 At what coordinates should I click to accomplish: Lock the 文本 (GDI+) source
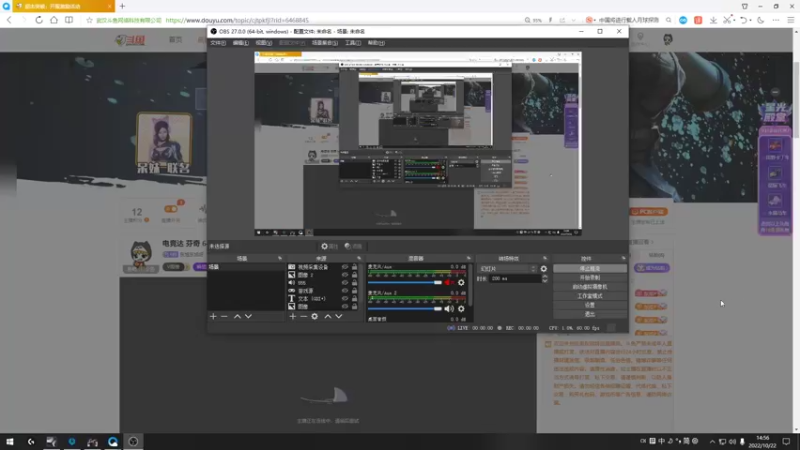(355, 298)
